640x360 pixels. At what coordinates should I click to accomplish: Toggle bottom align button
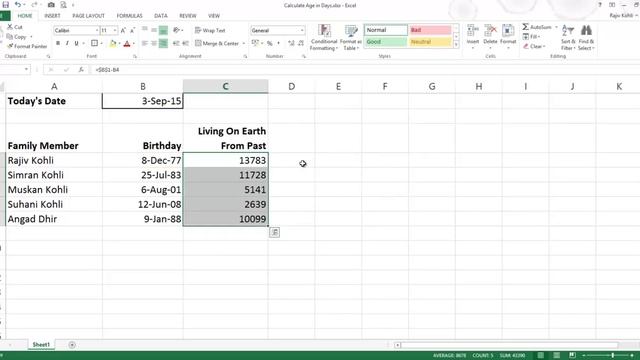tap(163, 30)
